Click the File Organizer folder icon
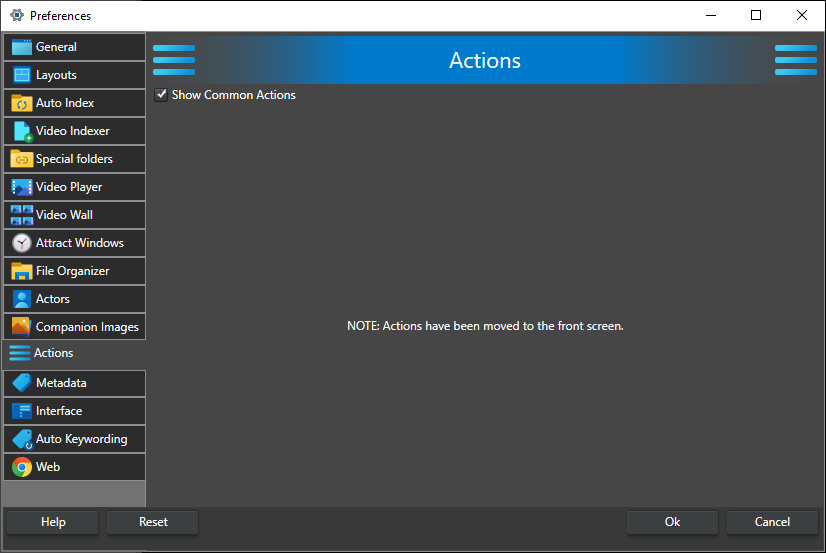826x553 pixels. 21,271
